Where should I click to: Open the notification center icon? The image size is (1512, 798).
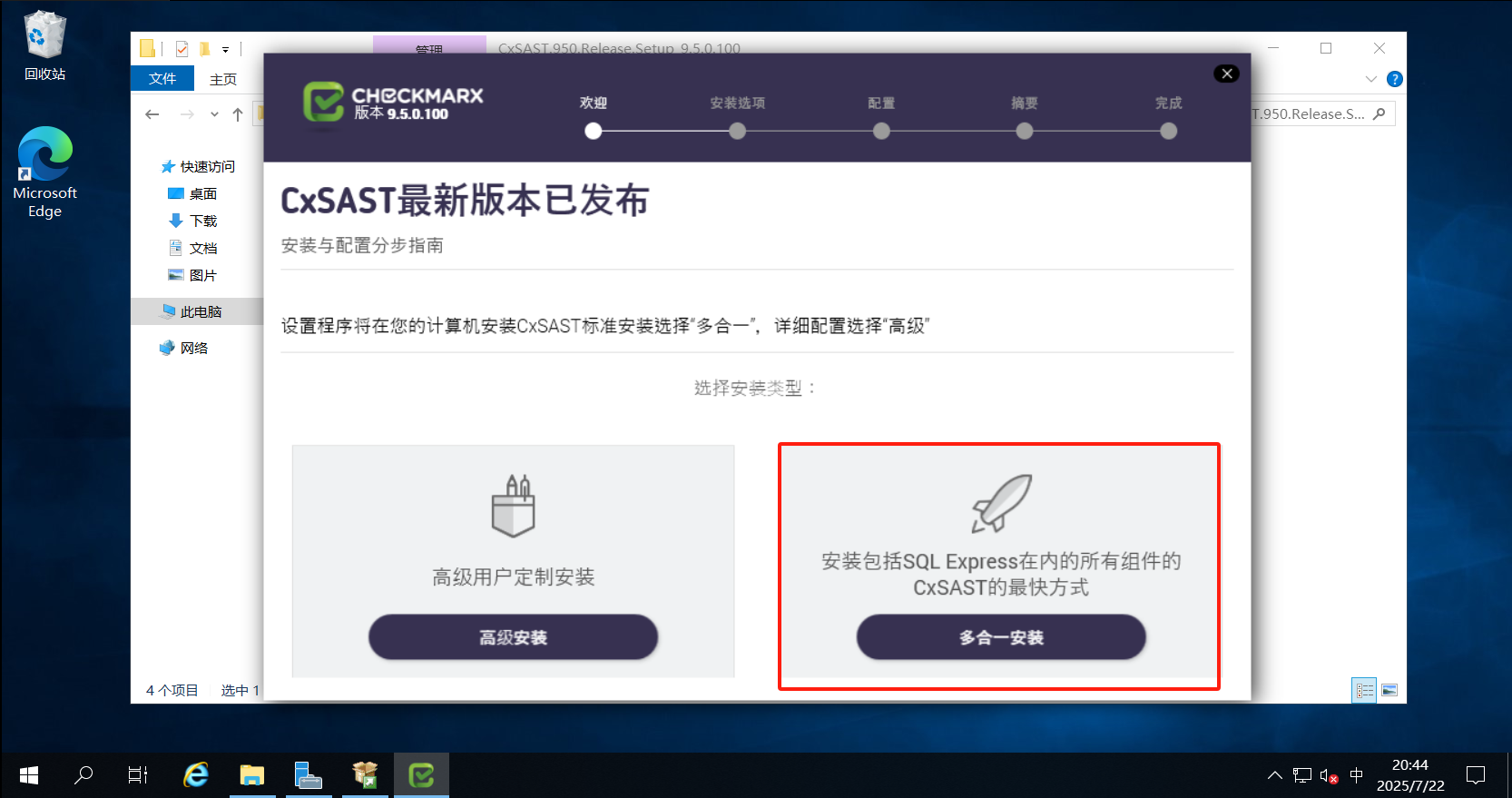1476,775
